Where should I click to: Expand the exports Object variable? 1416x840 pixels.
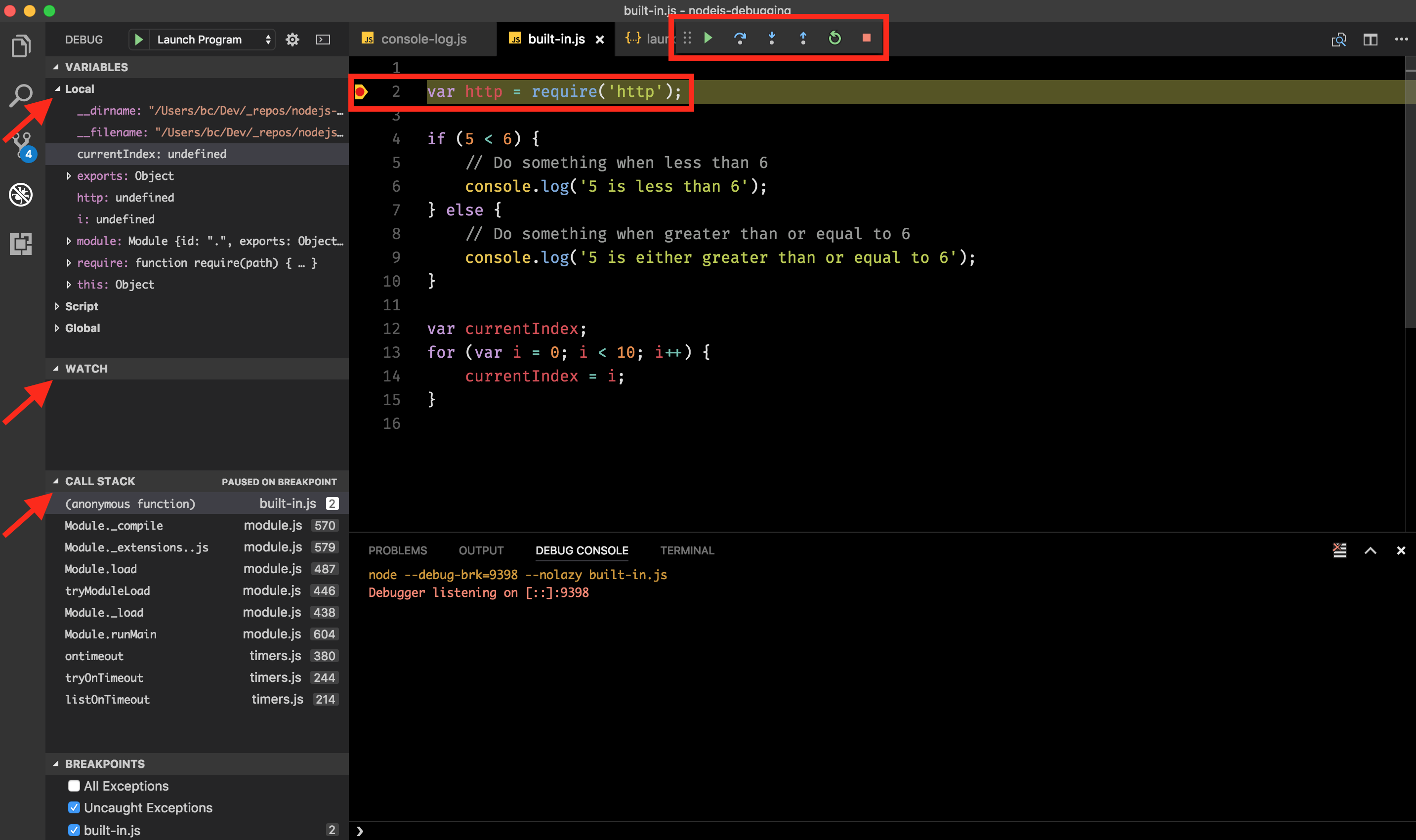tap(69, 176)
